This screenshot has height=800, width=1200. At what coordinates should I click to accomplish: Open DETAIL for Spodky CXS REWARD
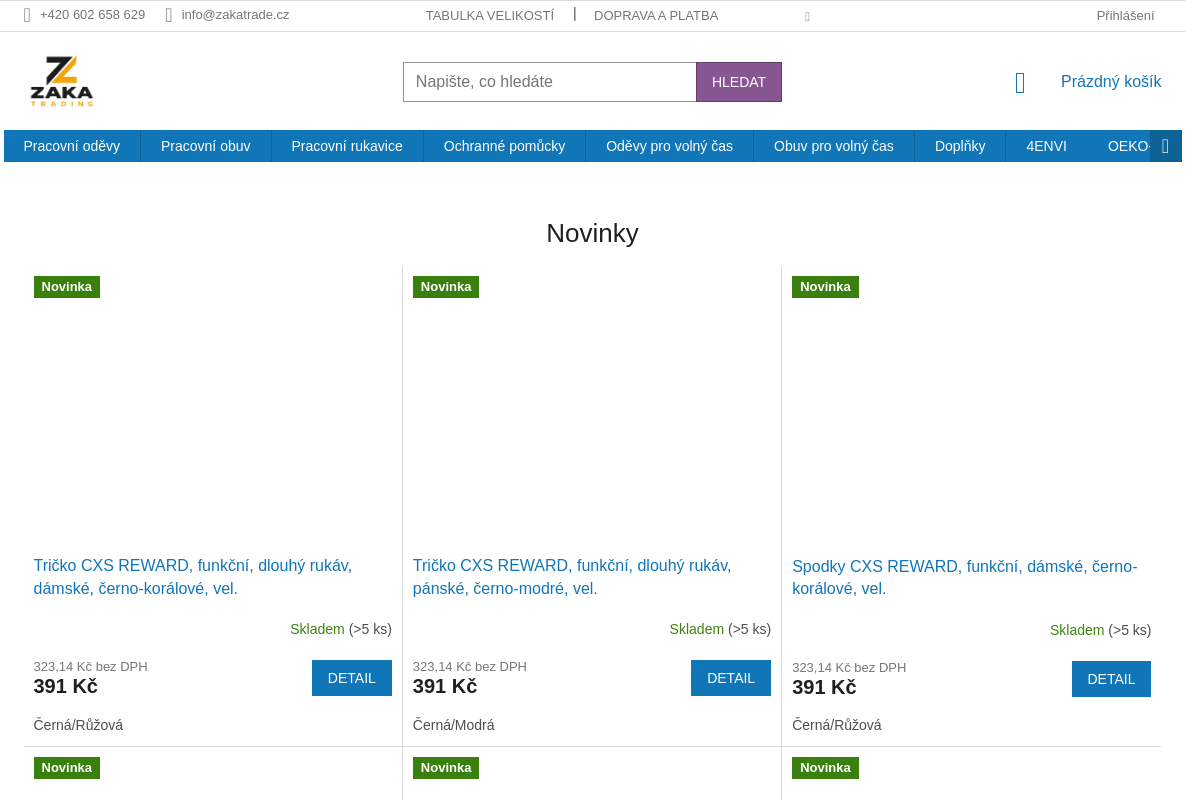1111,679
